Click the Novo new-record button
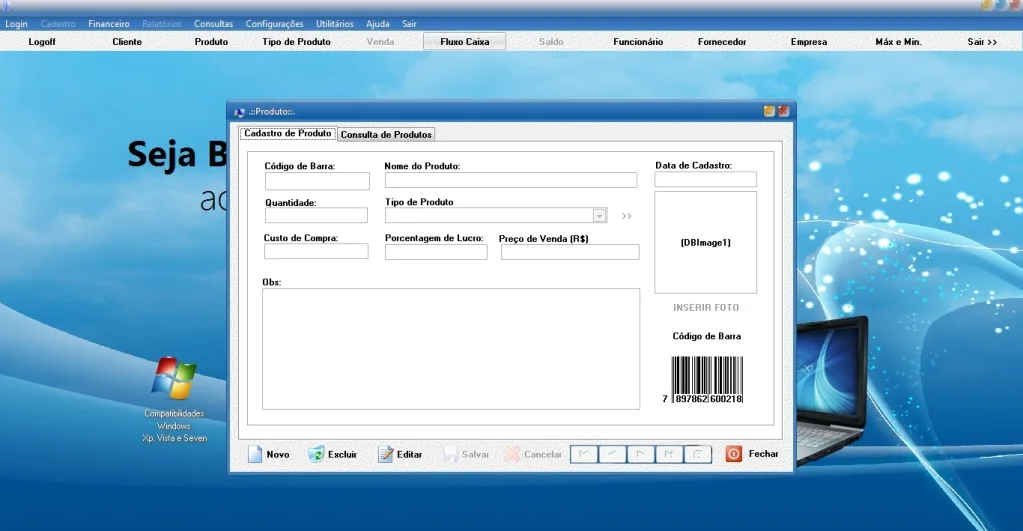This screenshot has height=531, width=1023. (x=269, y=455)
